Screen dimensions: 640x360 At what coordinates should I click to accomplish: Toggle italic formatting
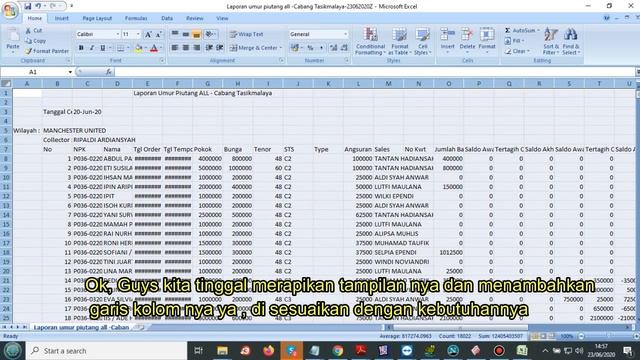click(x=92, y=48)
